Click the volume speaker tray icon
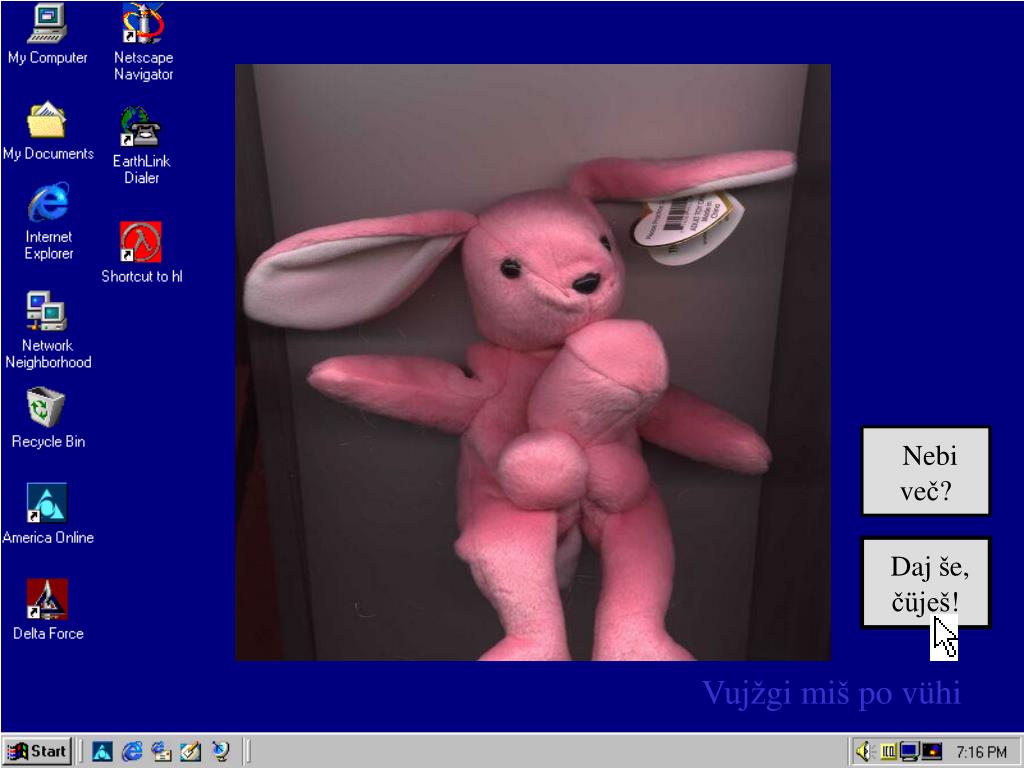Image resolution: width=1024 pixels, height=768 pixels. click(864, 752)
